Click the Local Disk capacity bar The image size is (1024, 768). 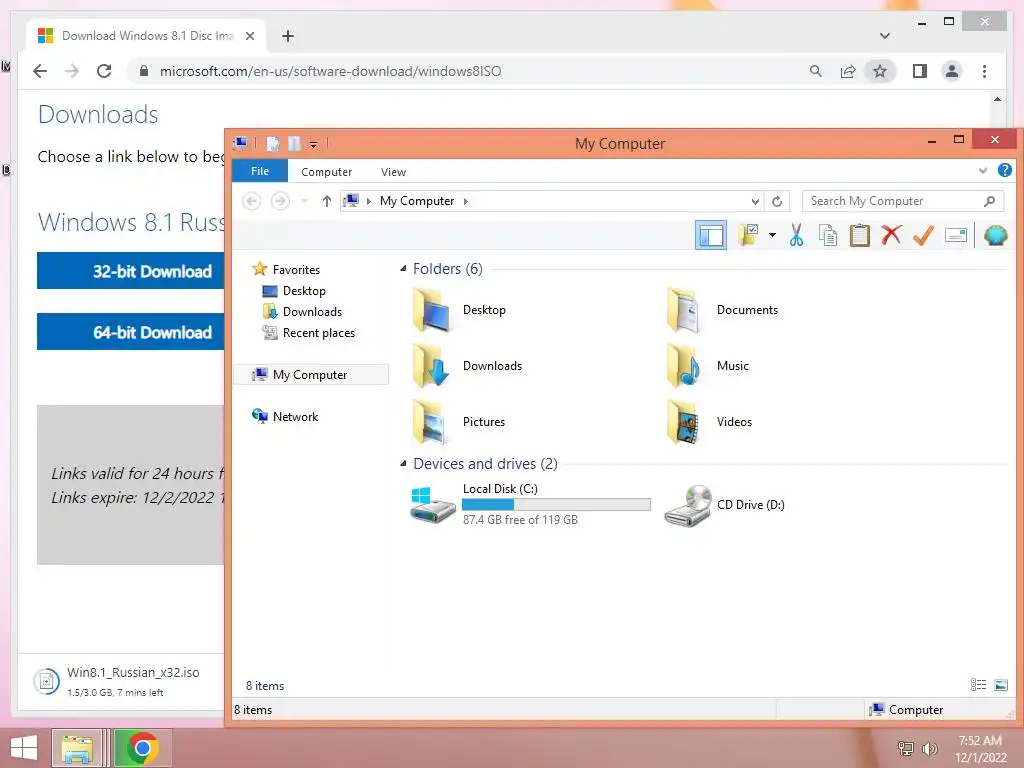(556, 504)
